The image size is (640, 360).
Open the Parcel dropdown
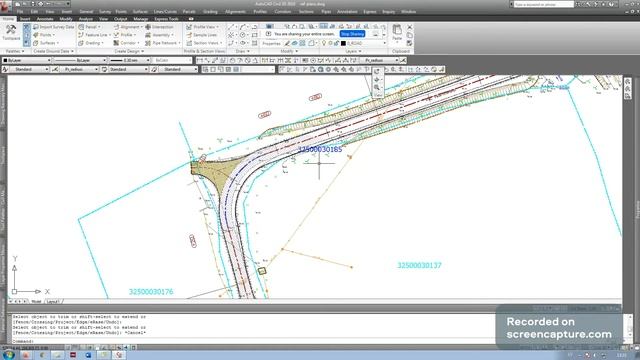pyautogui.click(x=90, y=27)
